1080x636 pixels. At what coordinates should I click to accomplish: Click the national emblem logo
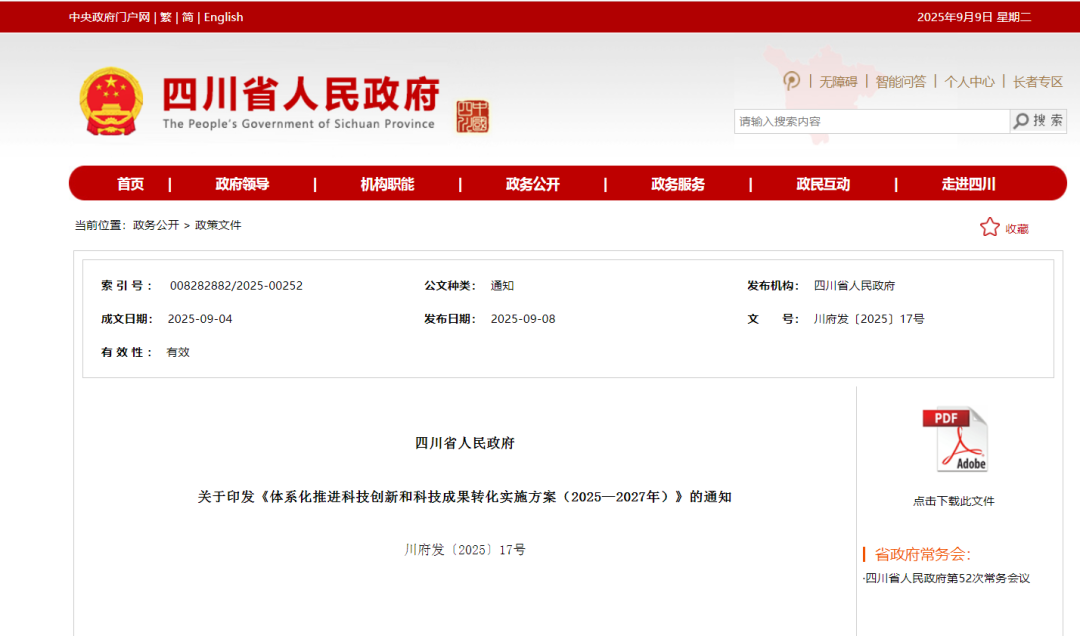(x=112, y=101)
